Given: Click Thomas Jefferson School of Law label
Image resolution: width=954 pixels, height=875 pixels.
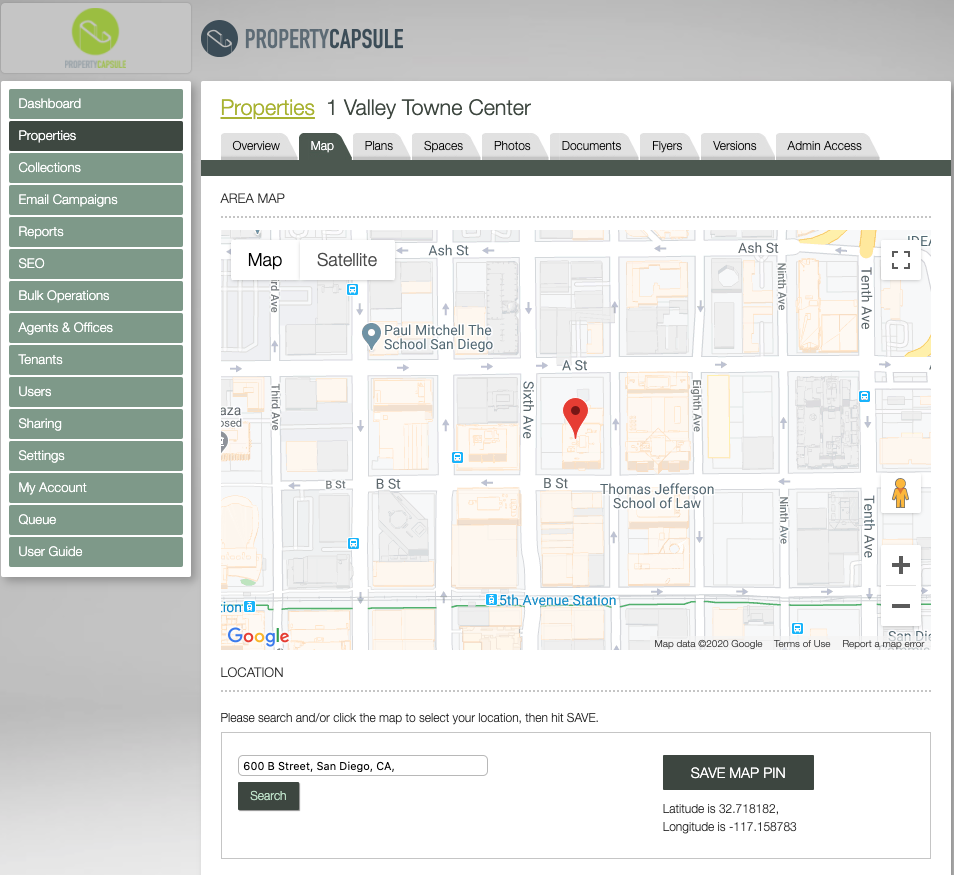Looking at the screenshot, I should click(x=657, y=497).
